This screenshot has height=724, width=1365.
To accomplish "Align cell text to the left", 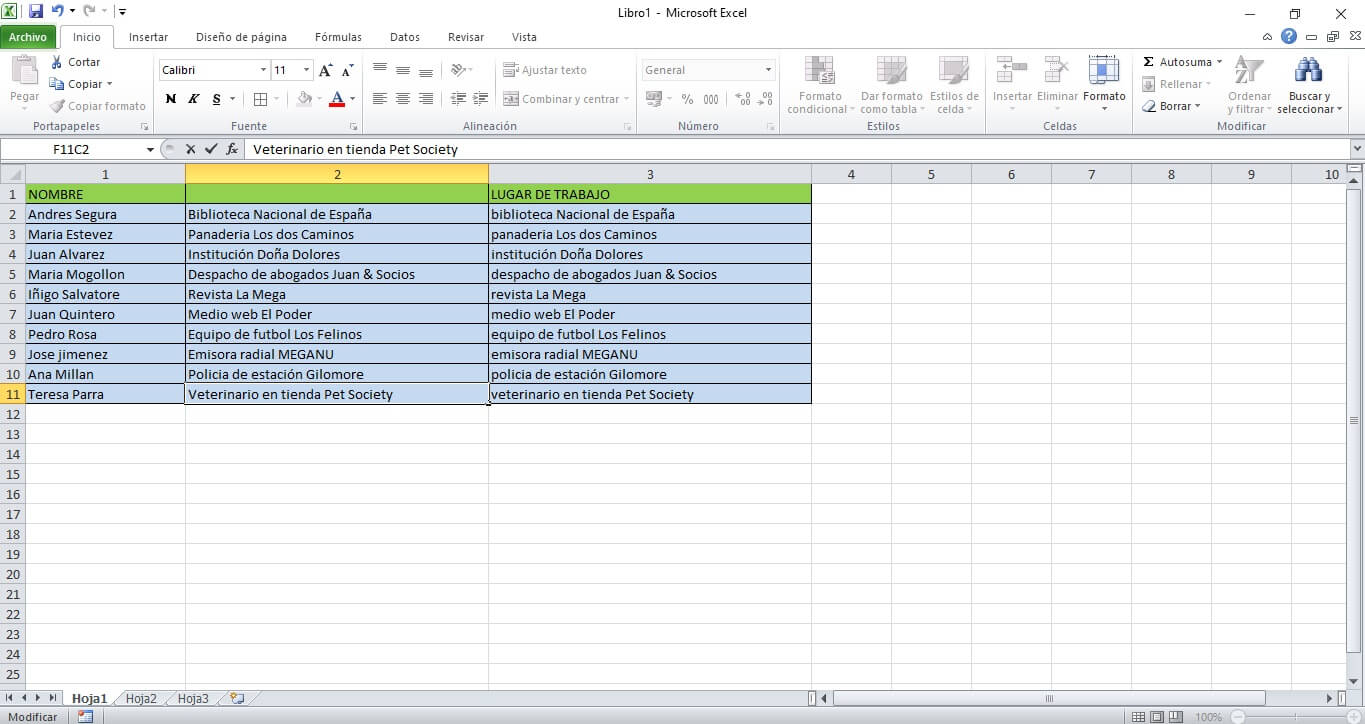I will click(x=380, y=99).
